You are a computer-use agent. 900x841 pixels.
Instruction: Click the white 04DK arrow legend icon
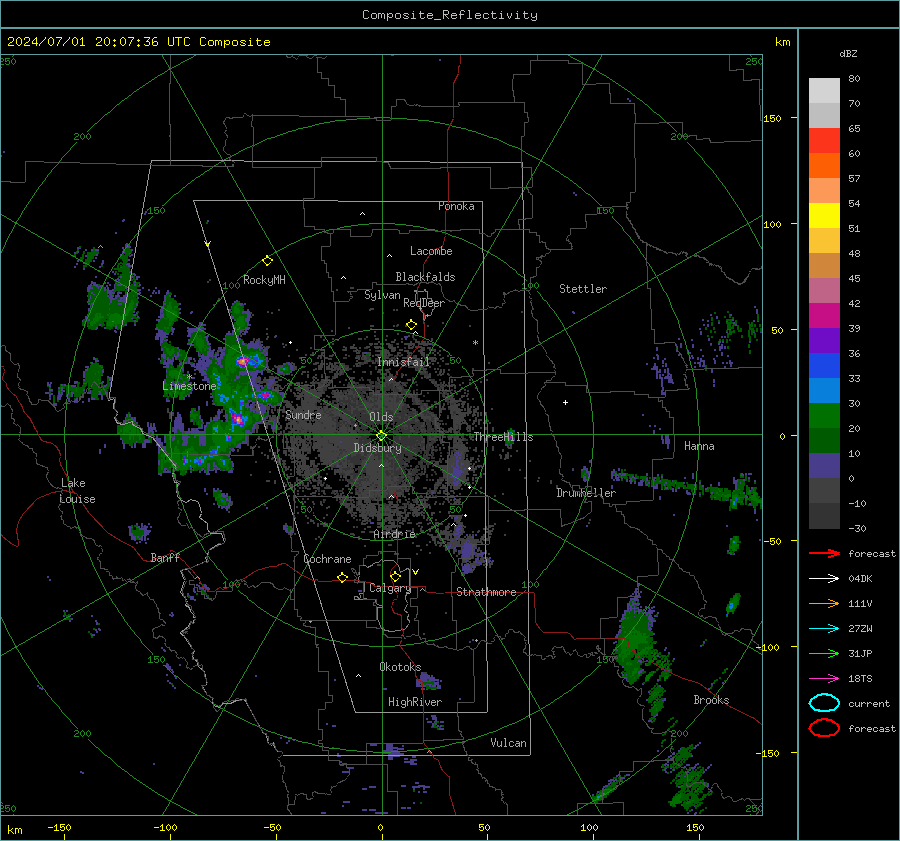(824, 579)
